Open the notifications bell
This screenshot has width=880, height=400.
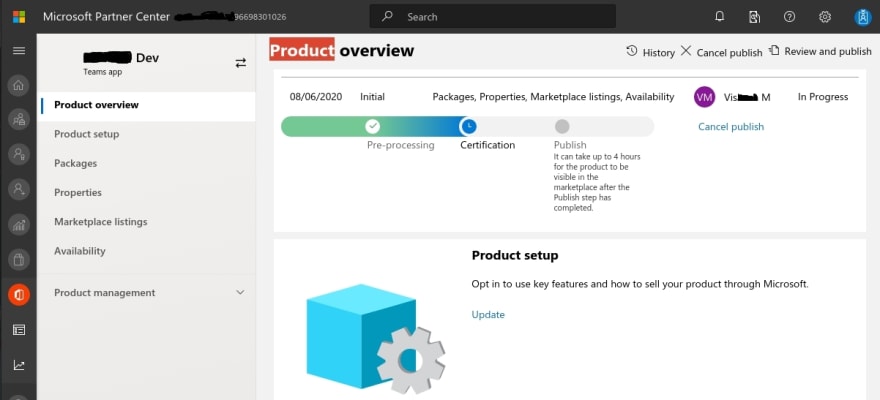click(719, 17)
